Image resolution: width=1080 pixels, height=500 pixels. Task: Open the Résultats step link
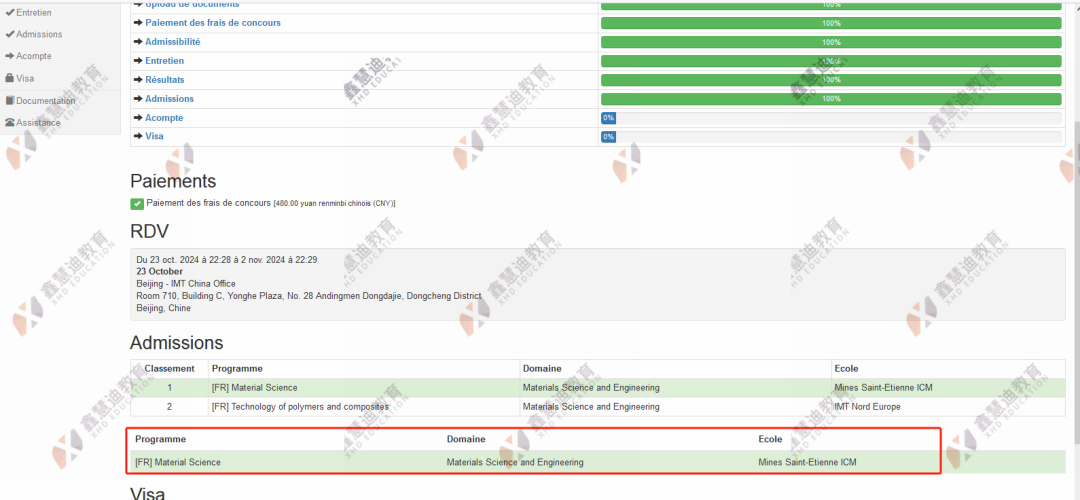165,80
